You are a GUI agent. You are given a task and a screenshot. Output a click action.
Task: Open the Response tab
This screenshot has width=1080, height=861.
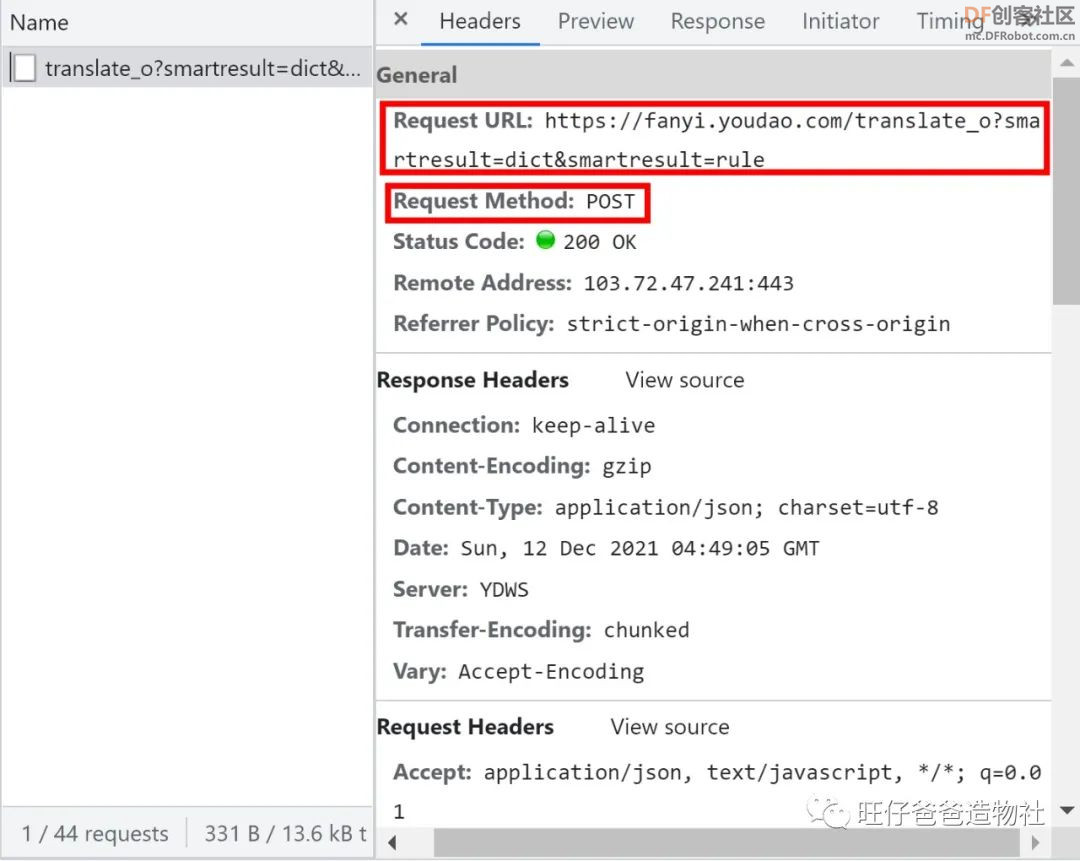[x=718, y=21]
